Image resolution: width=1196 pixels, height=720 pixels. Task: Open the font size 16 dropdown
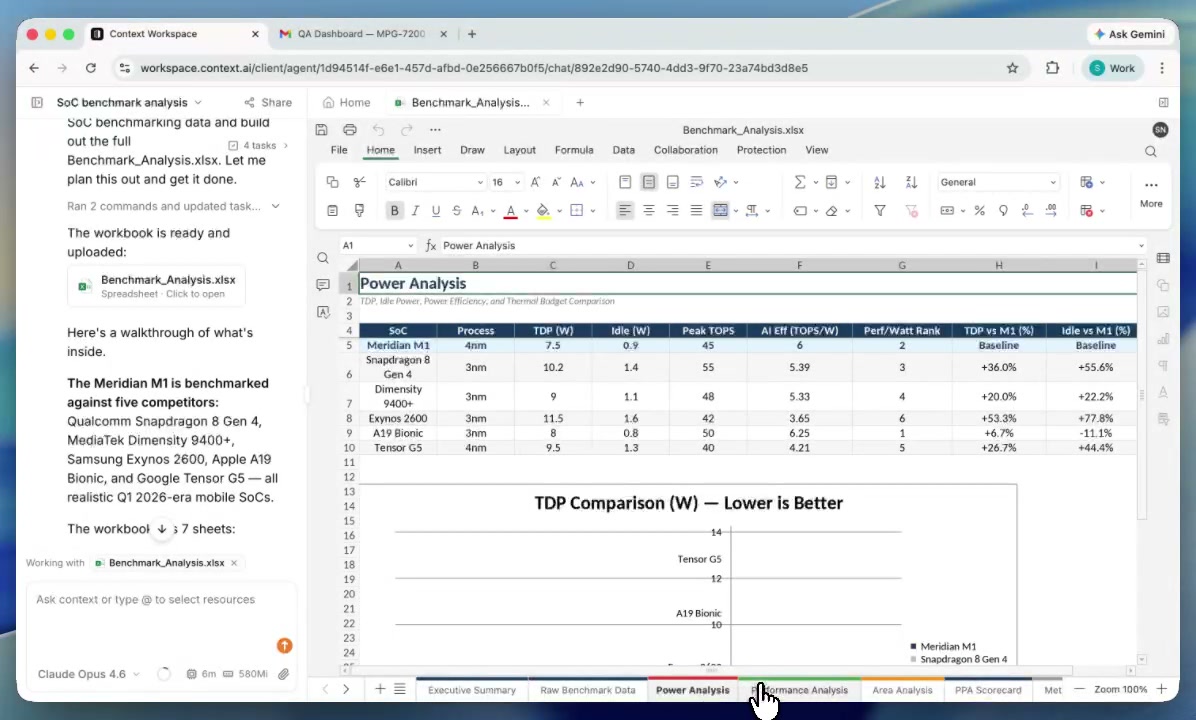click(517, 182)
